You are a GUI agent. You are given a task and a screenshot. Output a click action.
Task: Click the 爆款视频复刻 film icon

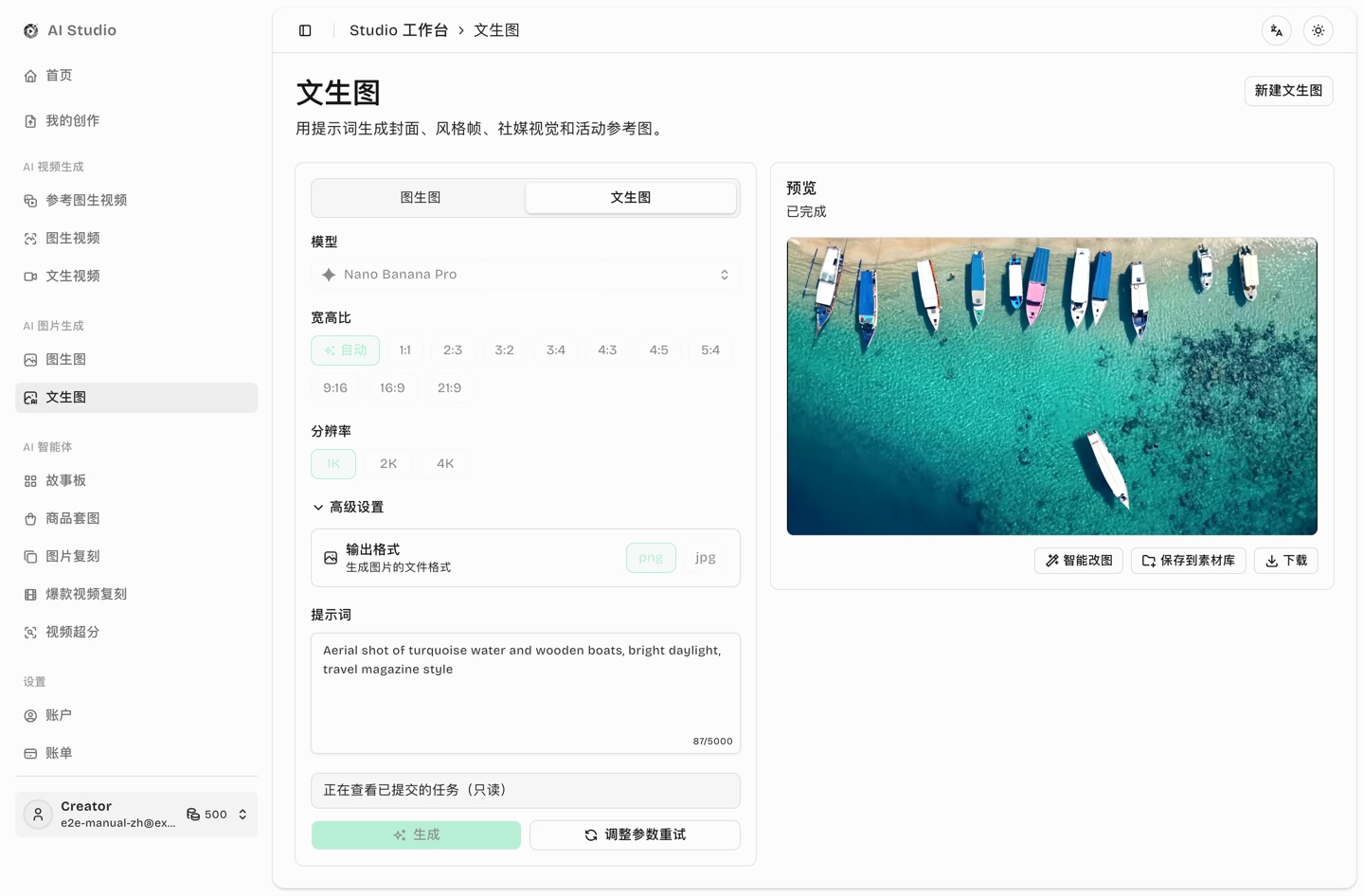30,595
